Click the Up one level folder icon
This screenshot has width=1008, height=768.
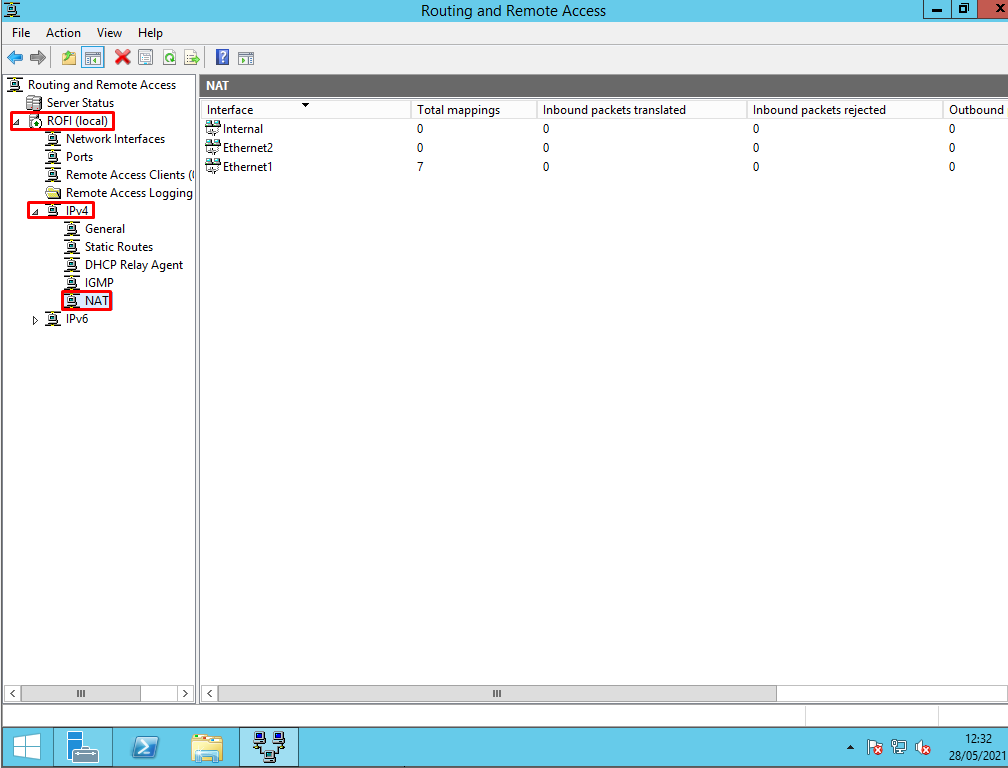coord(69,58)
